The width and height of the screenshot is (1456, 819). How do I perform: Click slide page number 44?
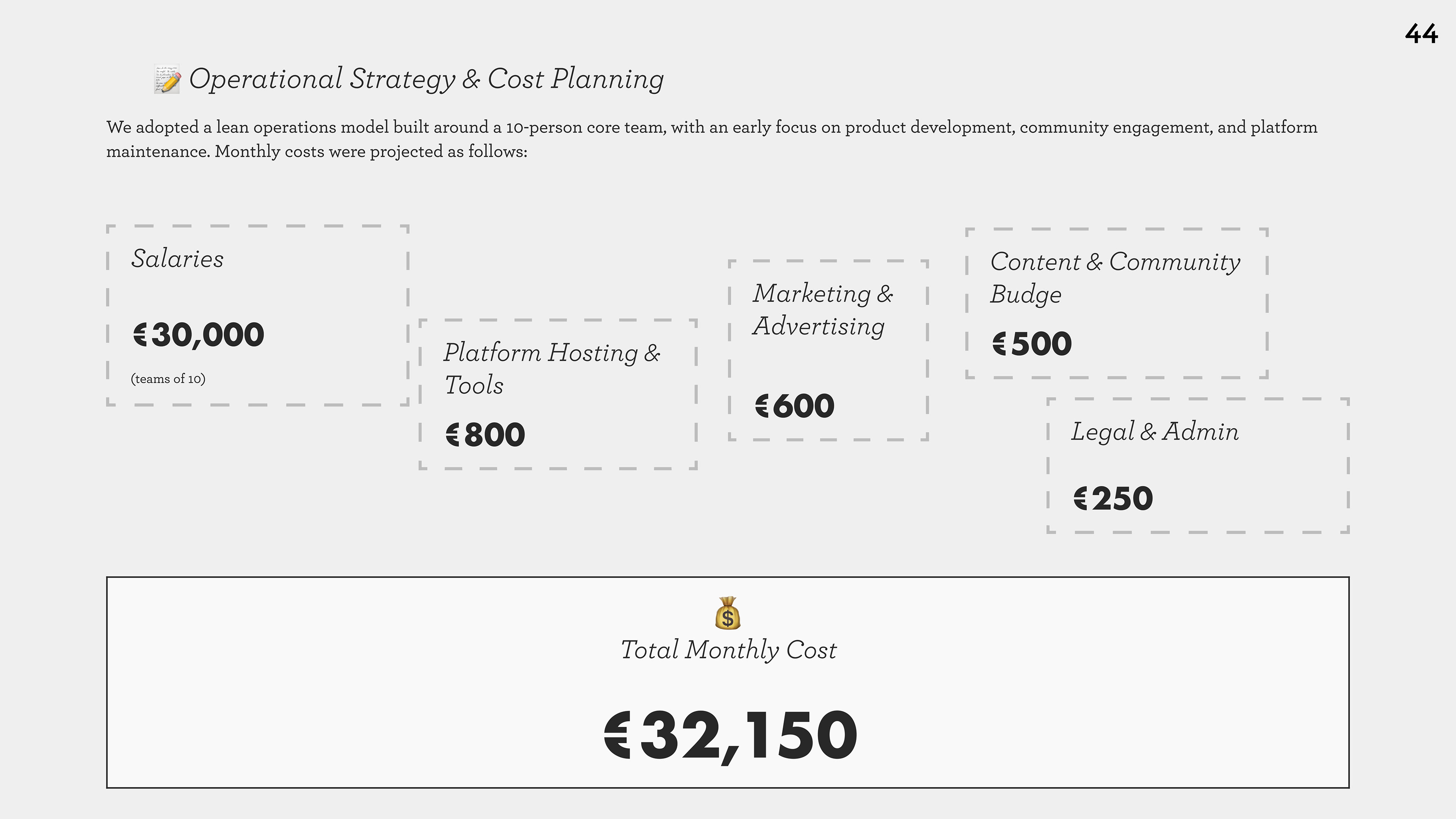click(x=1421, y=34)
